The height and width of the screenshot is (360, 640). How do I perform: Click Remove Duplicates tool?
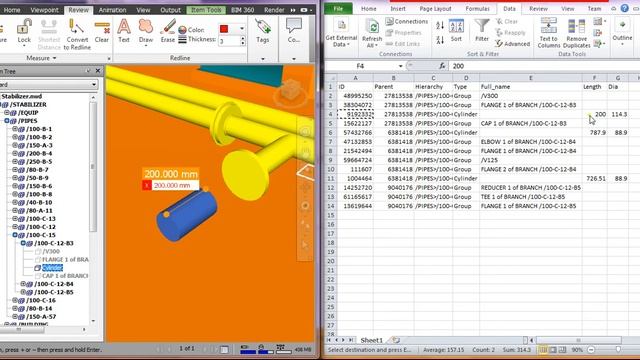coord(576,33)
